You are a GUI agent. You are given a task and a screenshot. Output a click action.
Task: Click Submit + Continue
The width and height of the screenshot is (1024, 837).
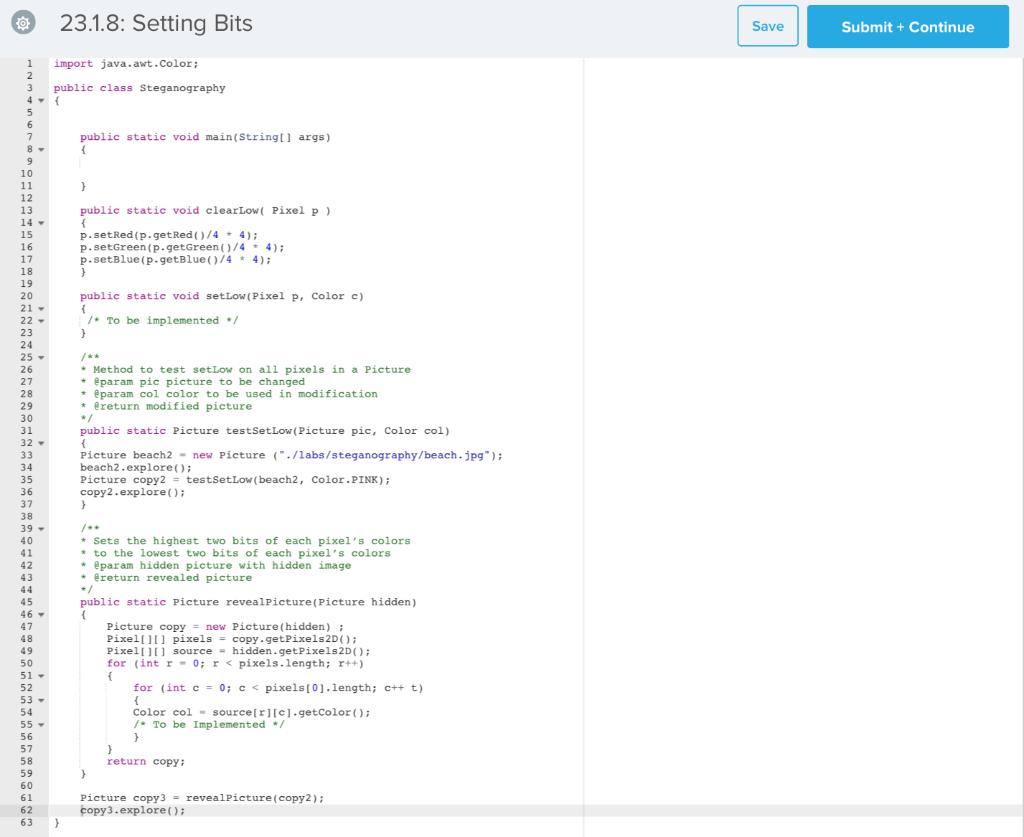click(x=907, y=27)
